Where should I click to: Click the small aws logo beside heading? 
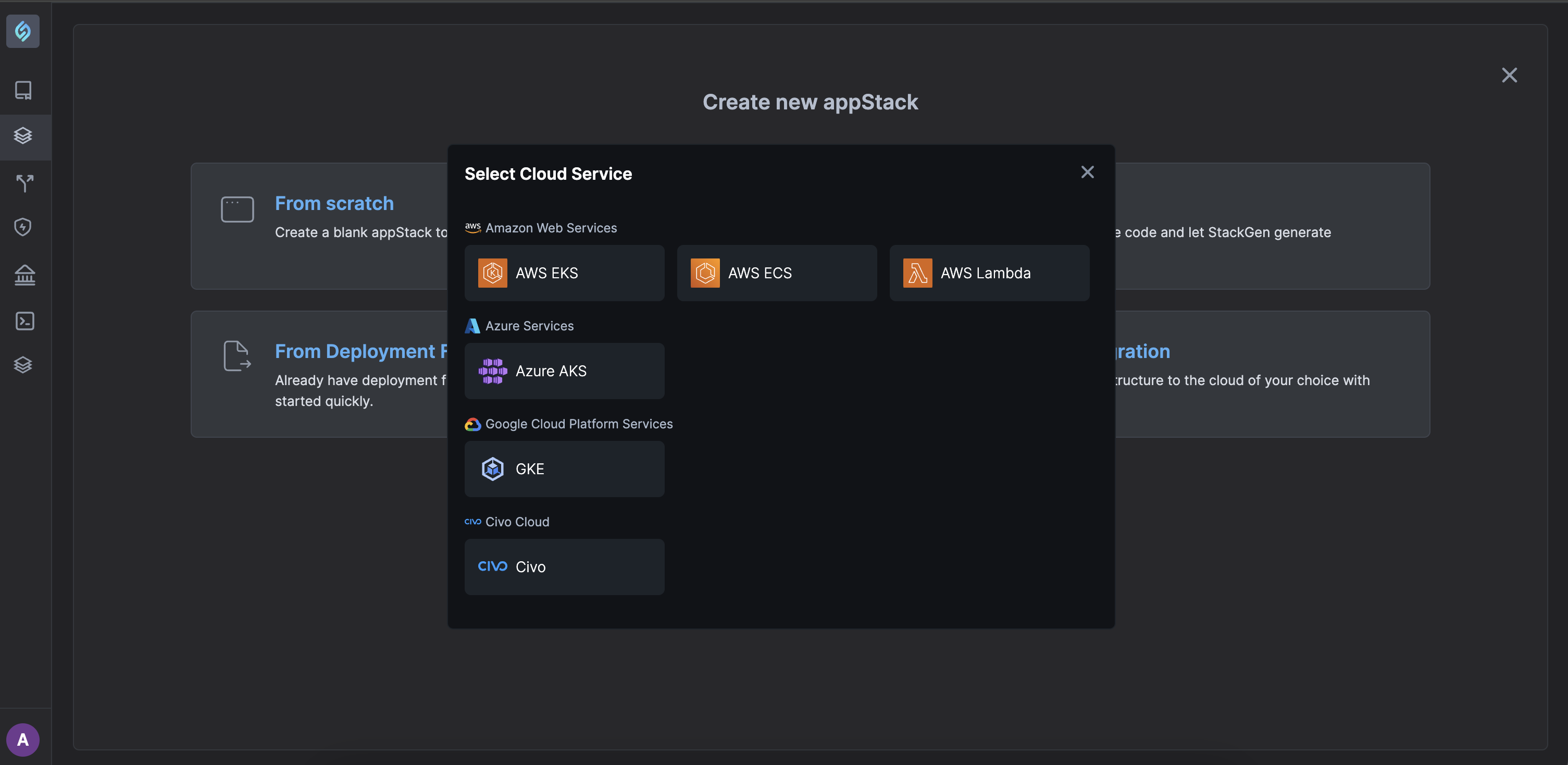coord(473,228)
